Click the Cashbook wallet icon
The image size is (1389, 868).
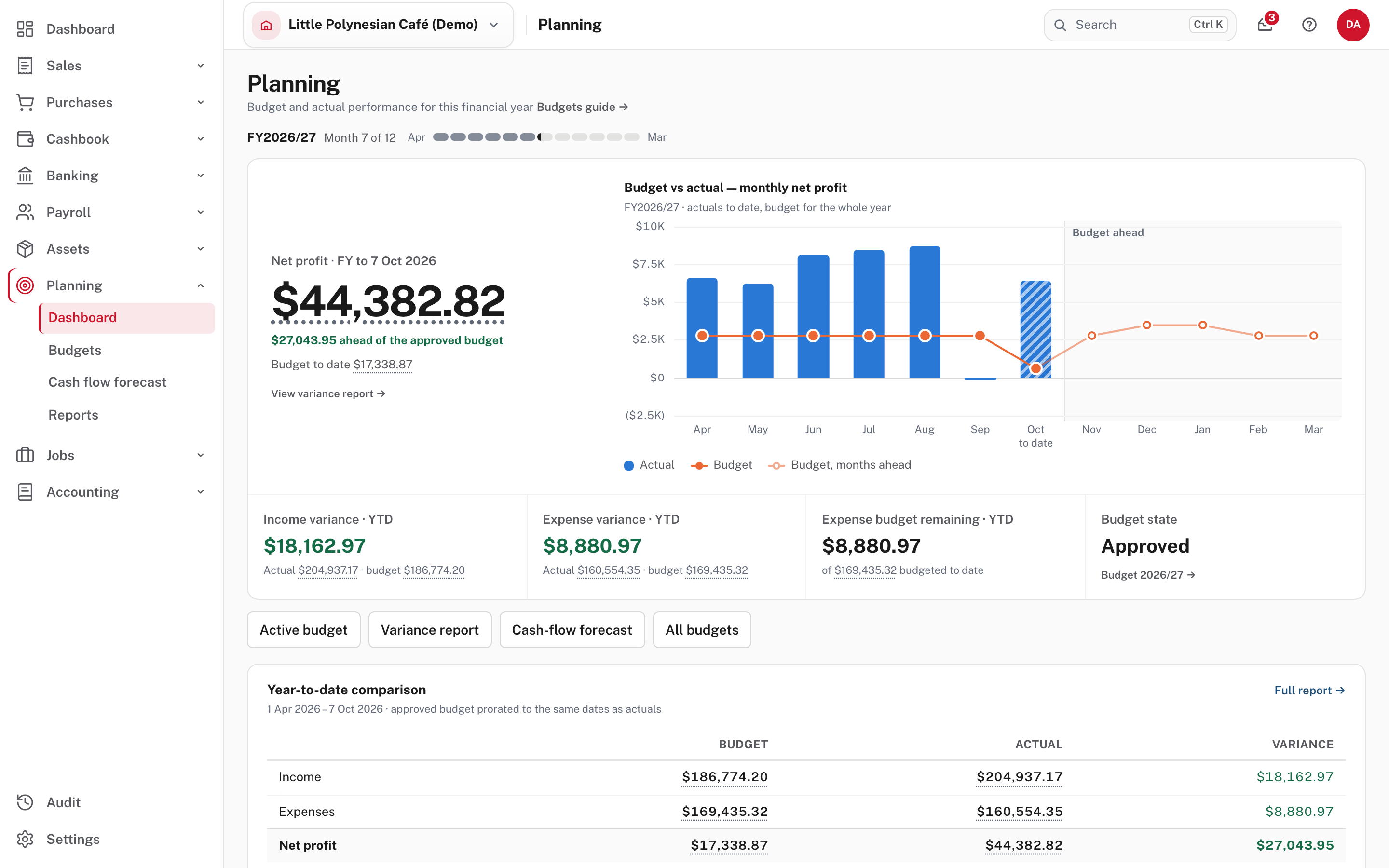click(x=25, y=139)
